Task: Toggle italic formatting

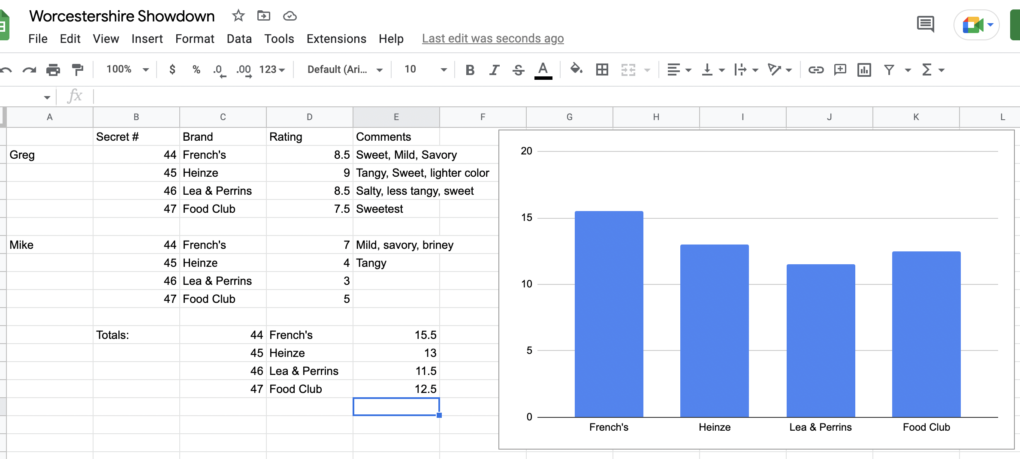Action: [x=494, y=70]
